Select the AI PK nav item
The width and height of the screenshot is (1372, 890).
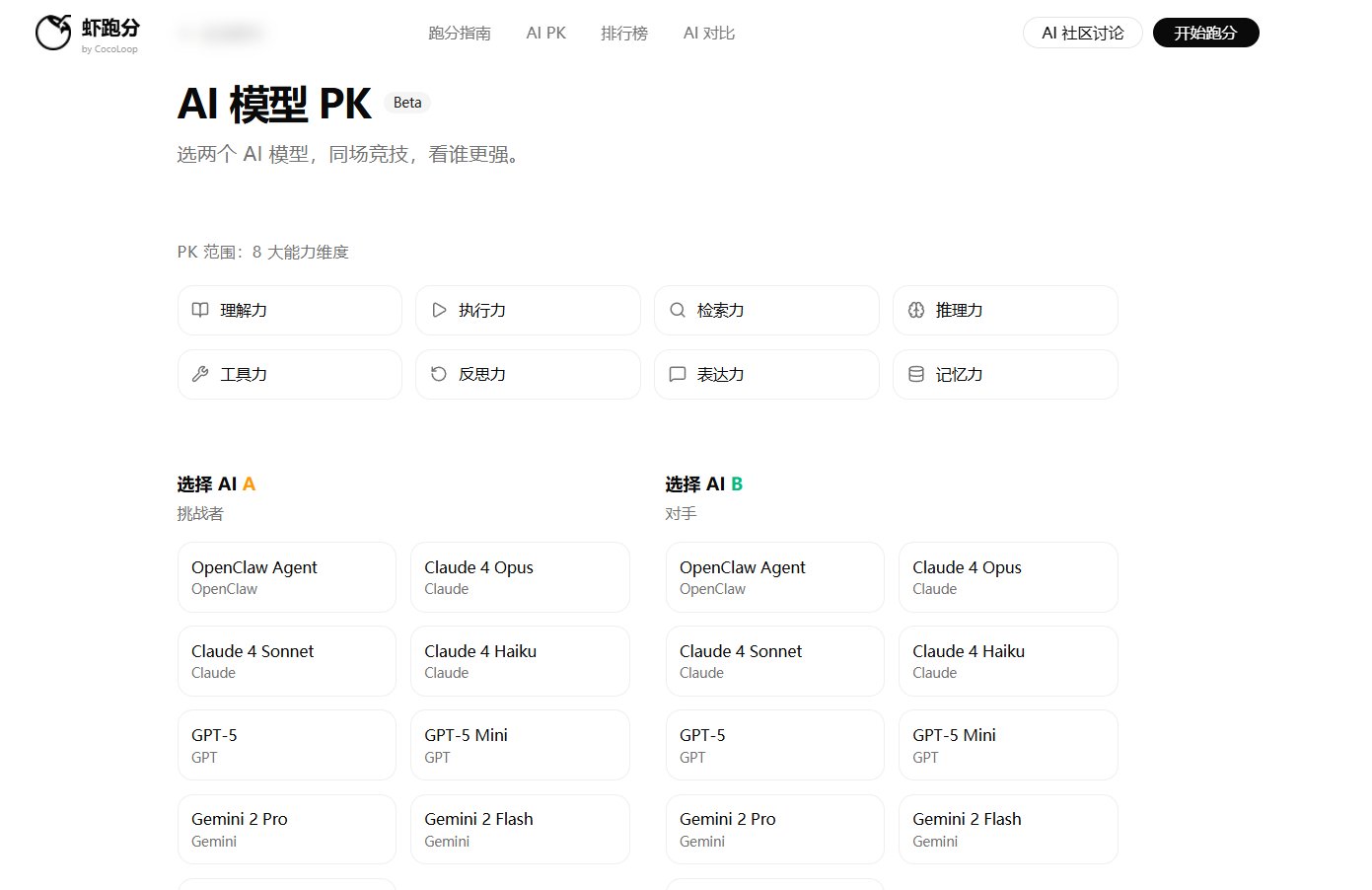pyautogui.click(x=545, y=33)
